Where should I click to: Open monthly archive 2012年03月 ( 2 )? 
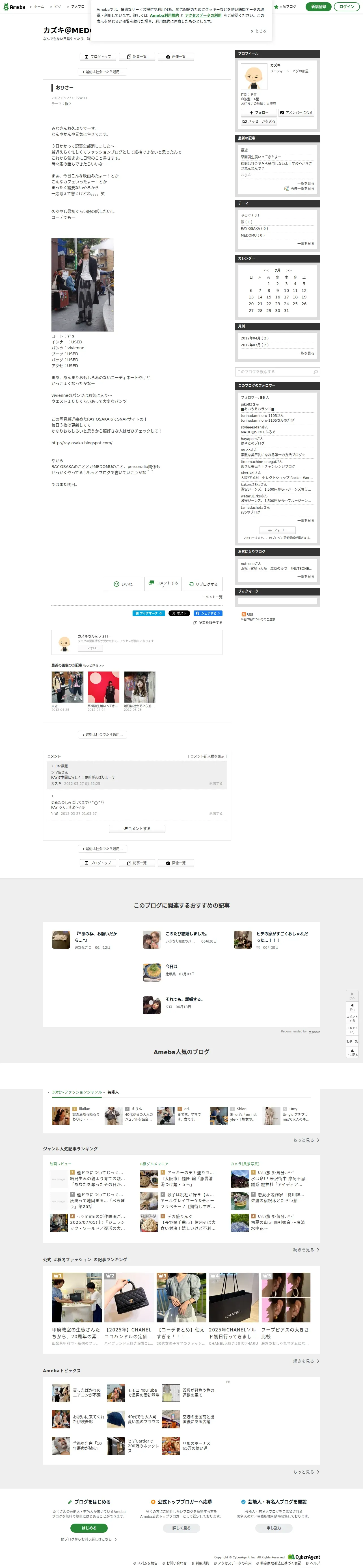(255, 345)
